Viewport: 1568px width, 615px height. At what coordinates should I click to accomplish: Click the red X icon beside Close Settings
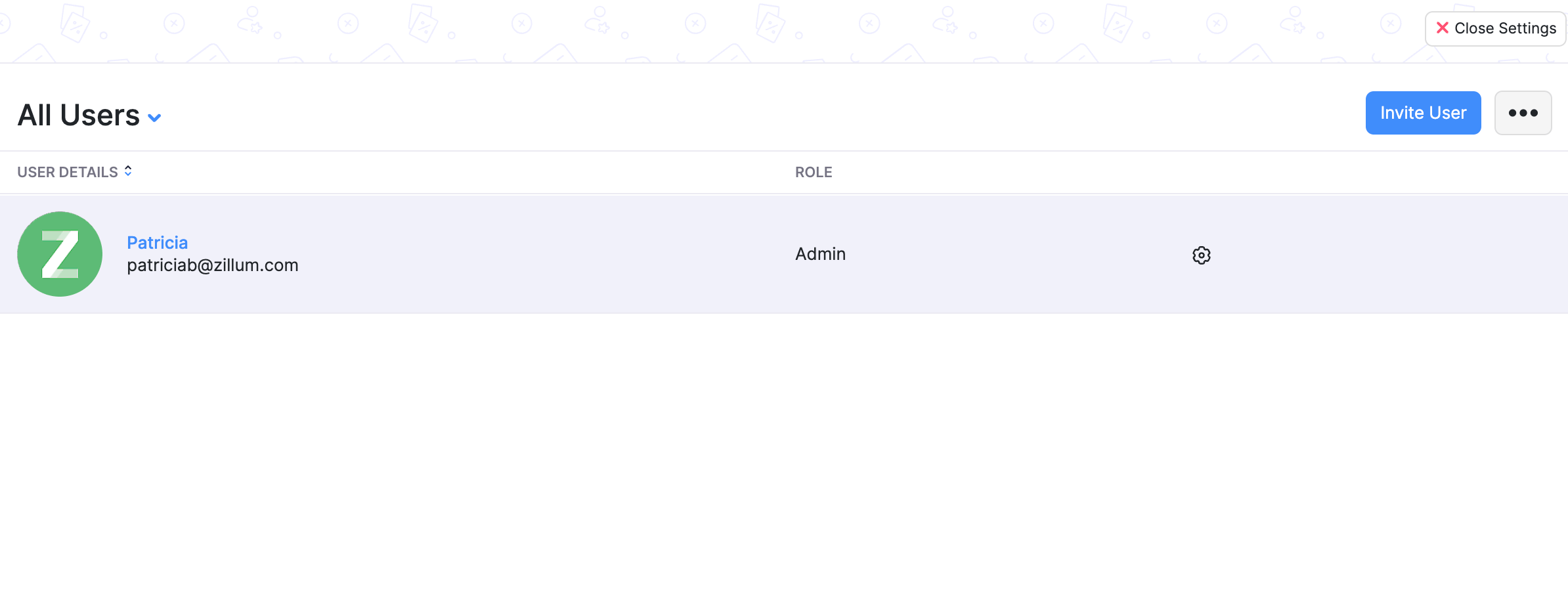click(1443, 28)
